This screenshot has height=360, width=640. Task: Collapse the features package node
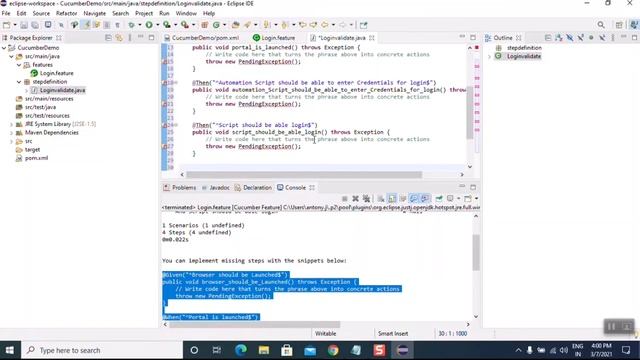point(19,65)
